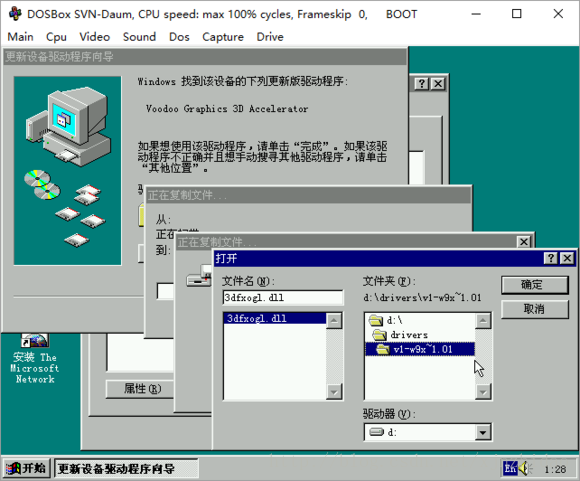Screen dimensions: 580x481
Task: Select the 更新设备驱动程序向导 taskbar button
Action: [126, 469]
